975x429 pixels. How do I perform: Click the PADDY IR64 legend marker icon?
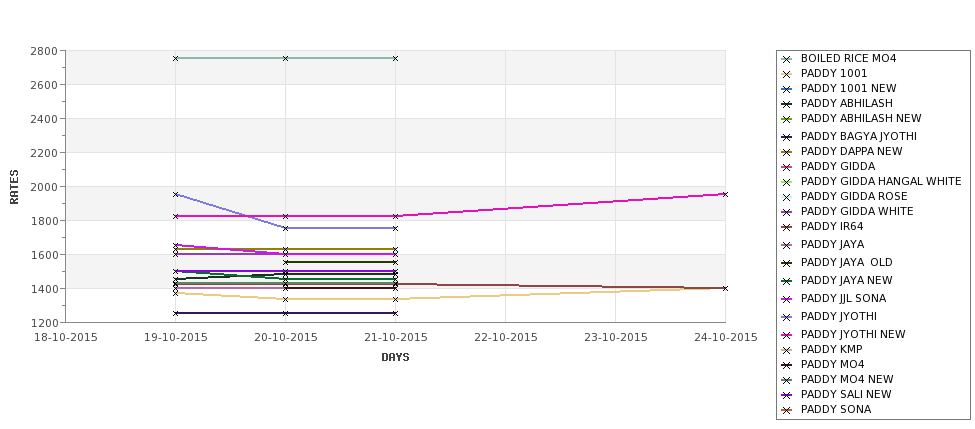tap(787, 228)
